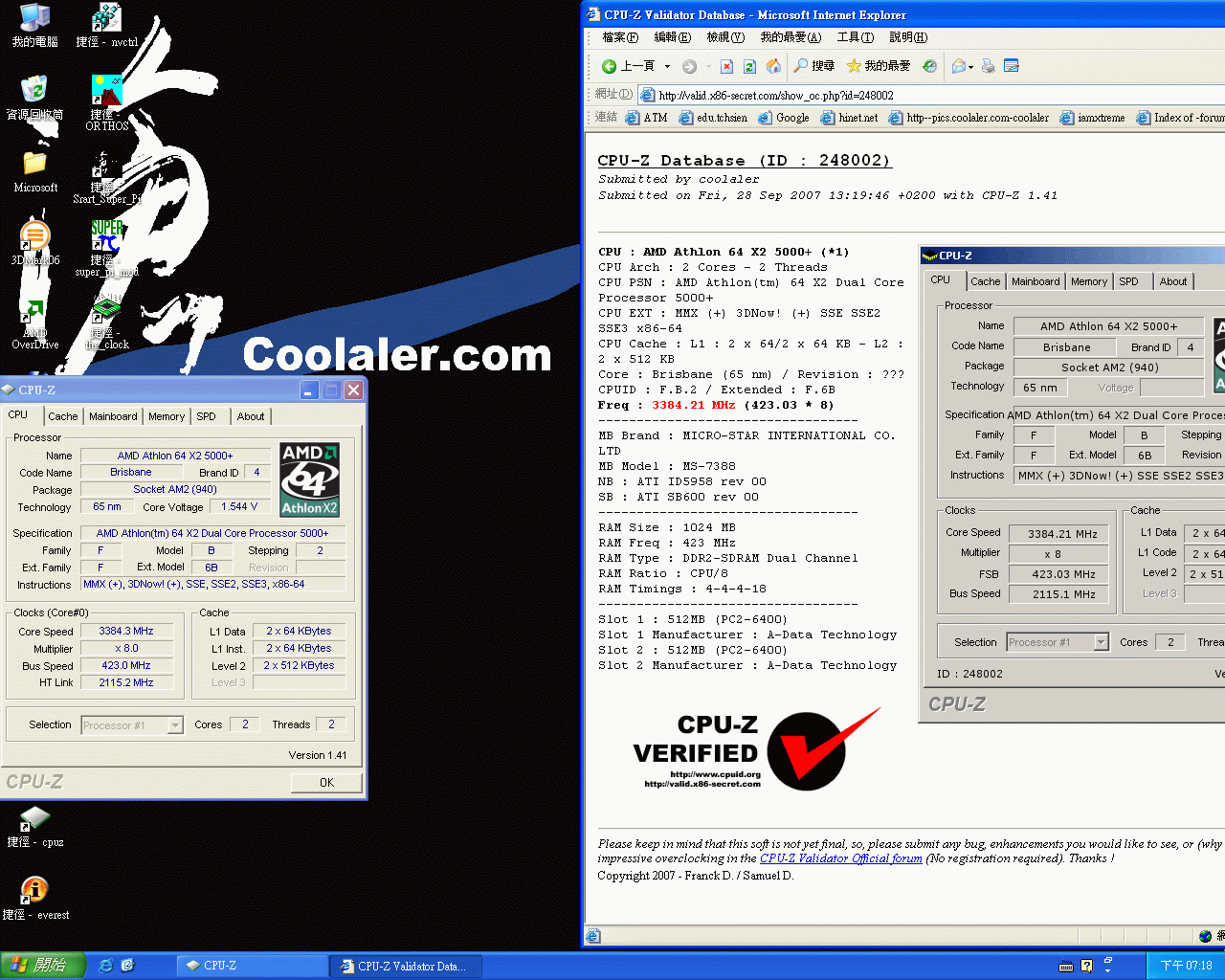Click the IE Print toolbar icon

(989, 66)
